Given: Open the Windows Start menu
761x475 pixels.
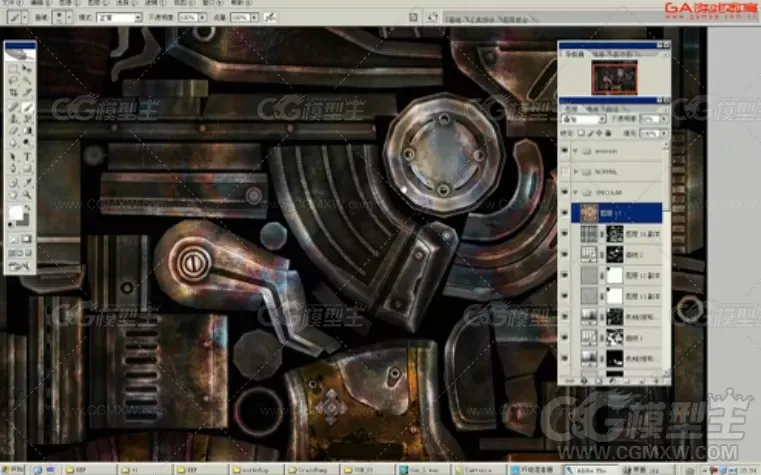Looking at the screenshot, I should [x=14, y=470].
